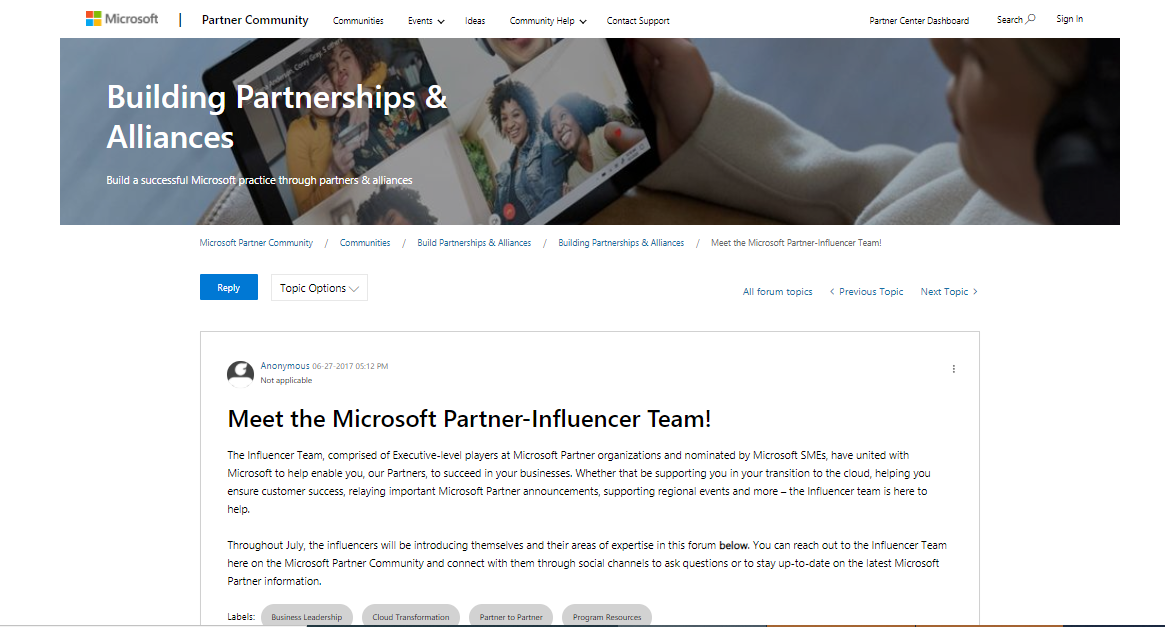
Task: Open the Ideas menu item
Action: (x=475, y=21)
